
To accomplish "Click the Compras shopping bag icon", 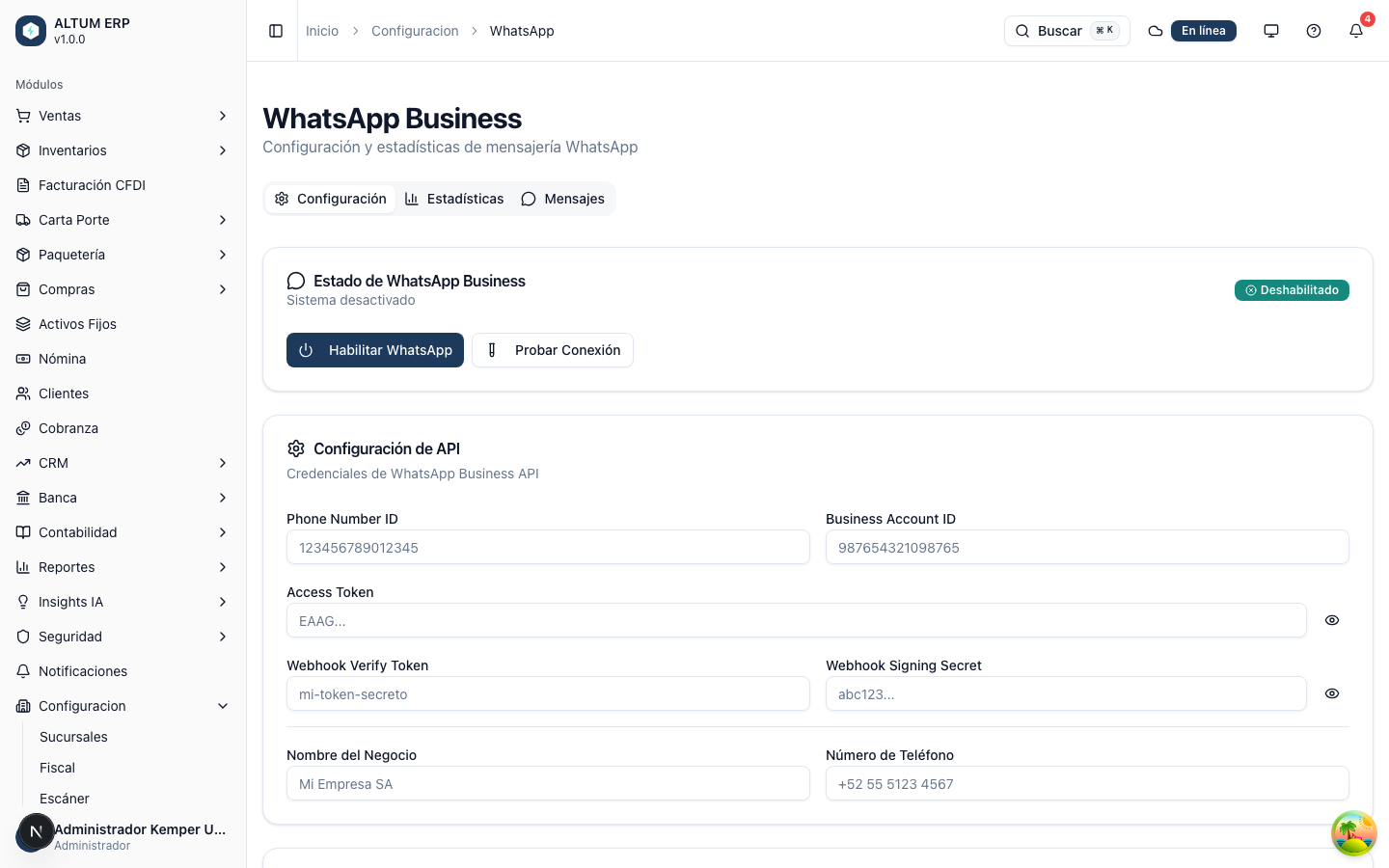I will click(x=23, y=289).
